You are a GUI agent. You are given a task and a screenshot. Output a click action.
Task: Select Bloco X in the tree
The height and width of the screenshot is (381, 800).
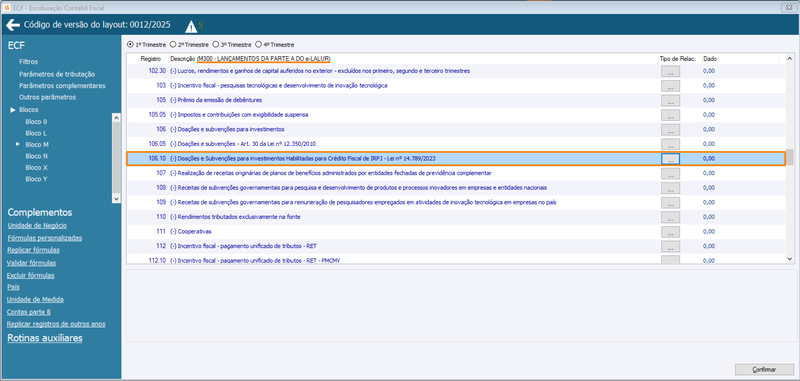(x=36, y=167)
